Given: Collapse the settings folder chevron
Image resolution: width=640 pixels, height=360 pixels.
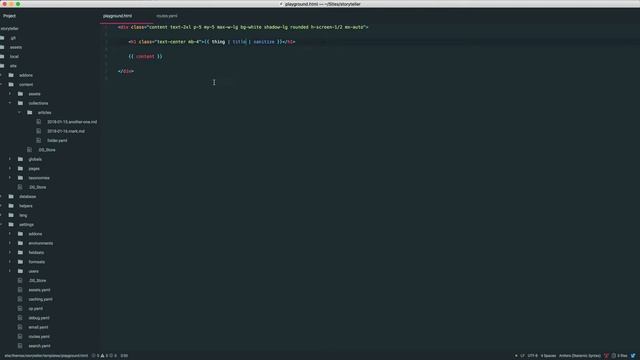Looking at the screenshot, I should point(1,224).
